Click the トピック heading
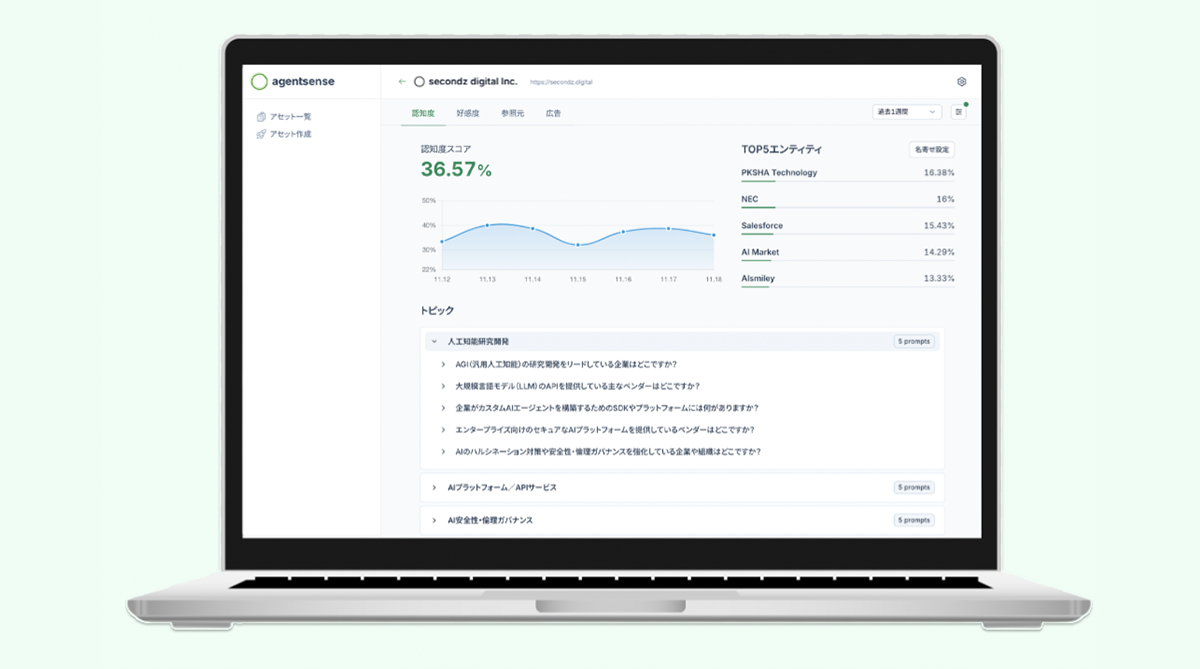The height and width of the screenshot is (669, 1200). (437, 311)
